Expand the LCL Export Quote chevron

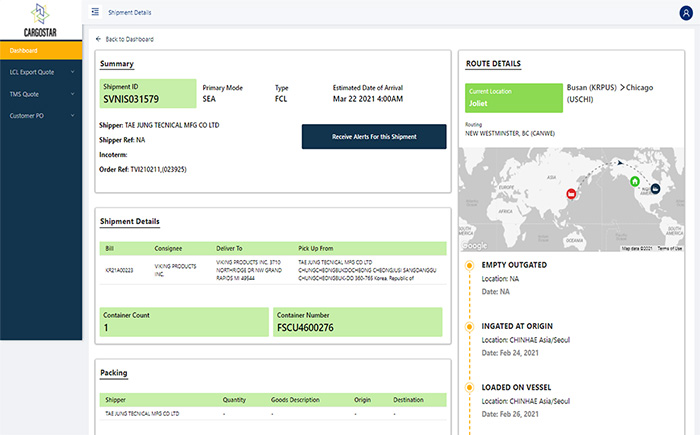(72, 72)
